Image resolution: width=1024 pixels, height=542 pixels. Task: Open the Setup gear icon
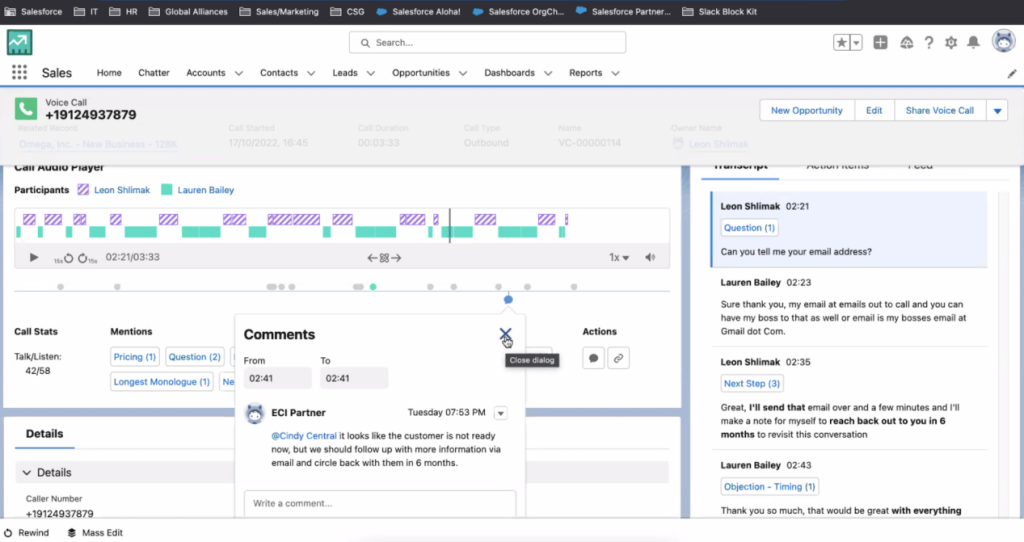click(950, 43)
